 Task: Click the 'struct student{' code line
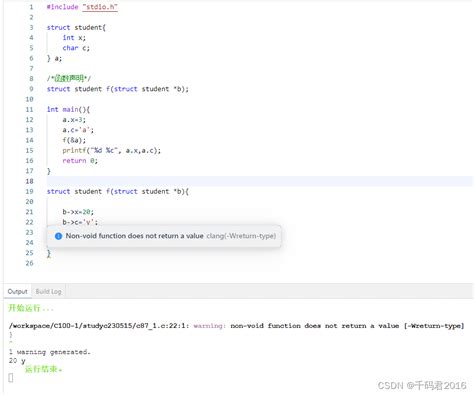[76, 27]
